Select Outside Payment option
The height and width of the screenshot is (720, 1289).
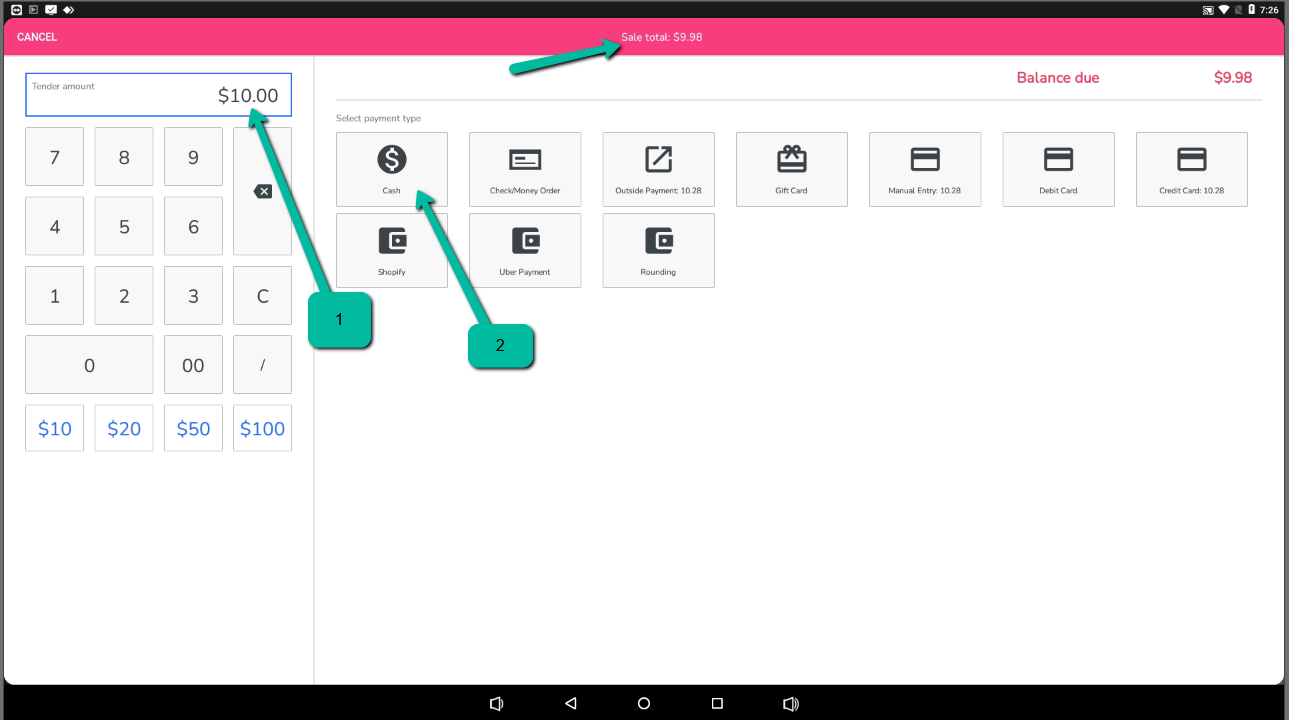click(x=658, y=169)
